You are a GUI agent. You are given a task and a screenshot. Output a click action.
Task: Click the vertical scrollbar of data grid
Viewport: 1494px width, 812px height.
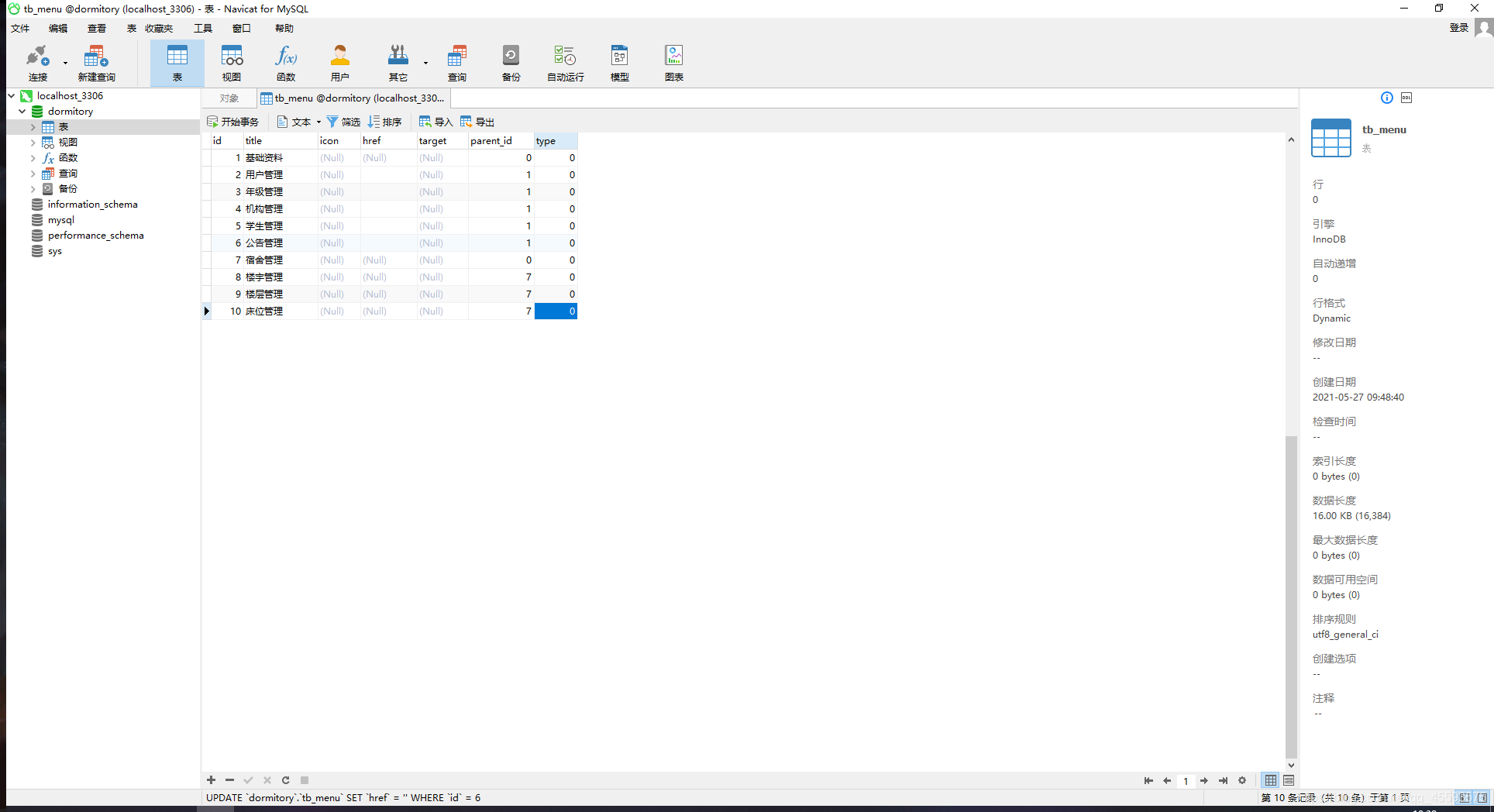click(x=1291, y=597)
